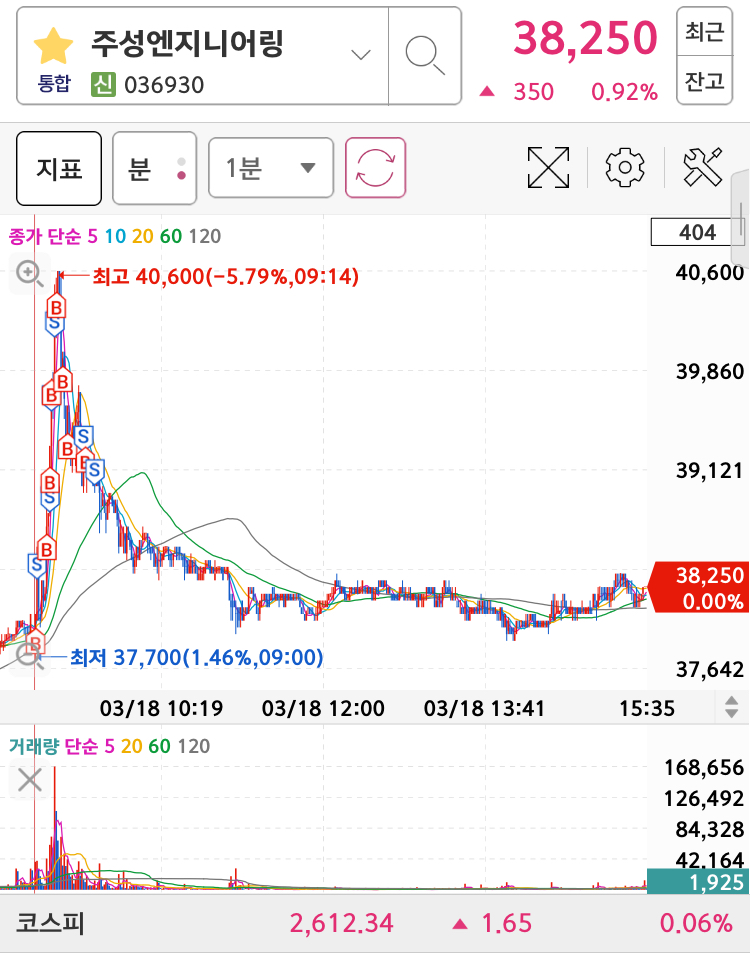Tap the 잔고 balance button
This screenshot has height=953, width=750.
(704, 80)
